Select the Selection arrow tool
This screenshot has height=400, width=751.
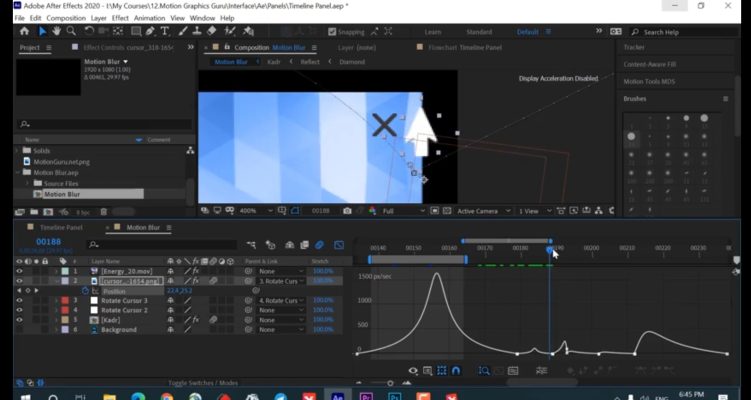[42, 32]
